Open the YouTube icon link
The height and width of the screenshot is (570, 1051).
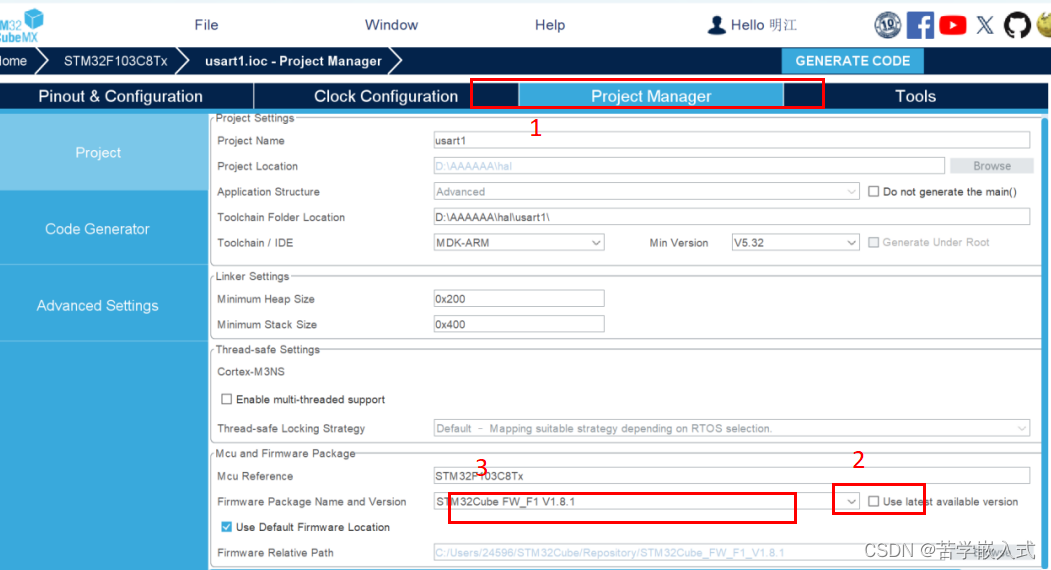coord(952,25)
